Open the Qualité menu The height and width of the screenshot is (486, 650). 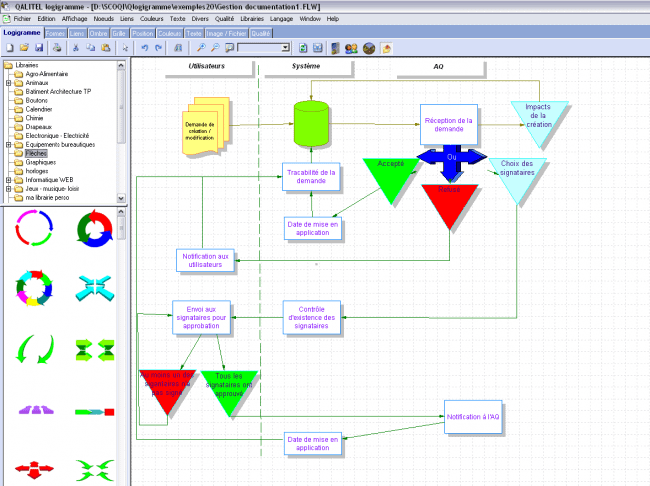[224, 19]
